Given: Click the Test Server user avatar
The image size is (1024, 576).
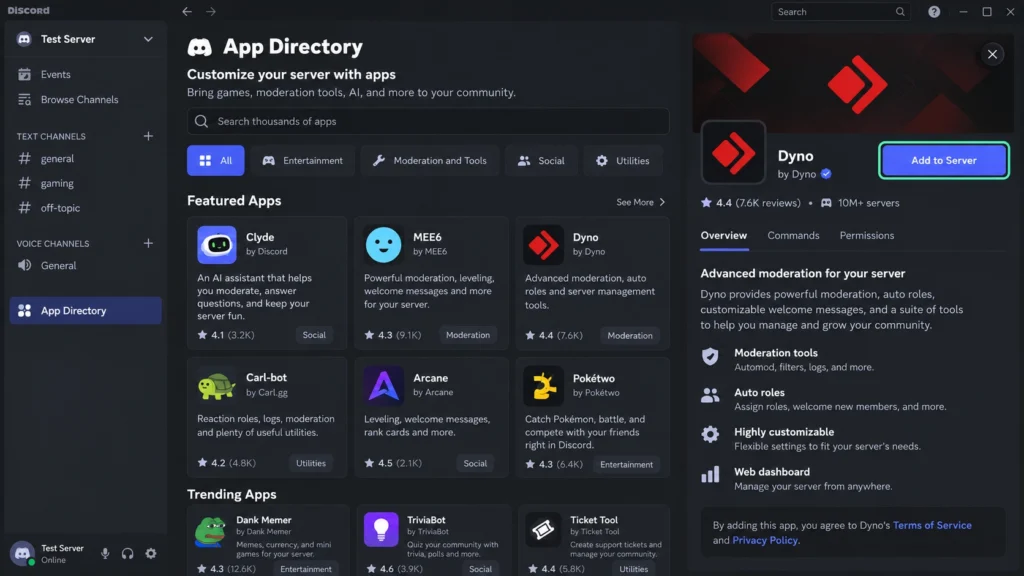Looking at the screenshot, I should [22, 553].
